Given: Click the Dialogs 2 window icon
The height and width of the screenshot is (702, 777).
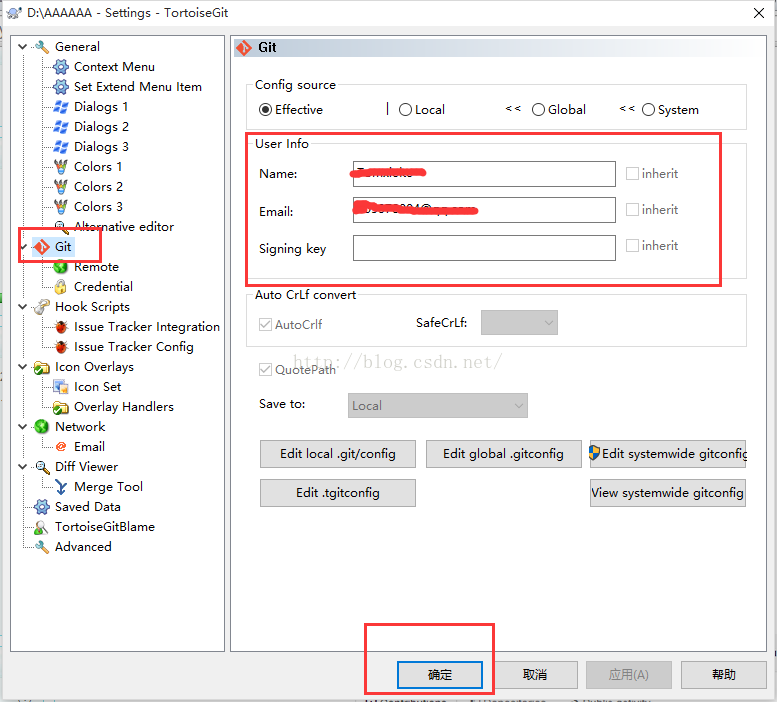Looking at the screenshot, I should (60, 127).
